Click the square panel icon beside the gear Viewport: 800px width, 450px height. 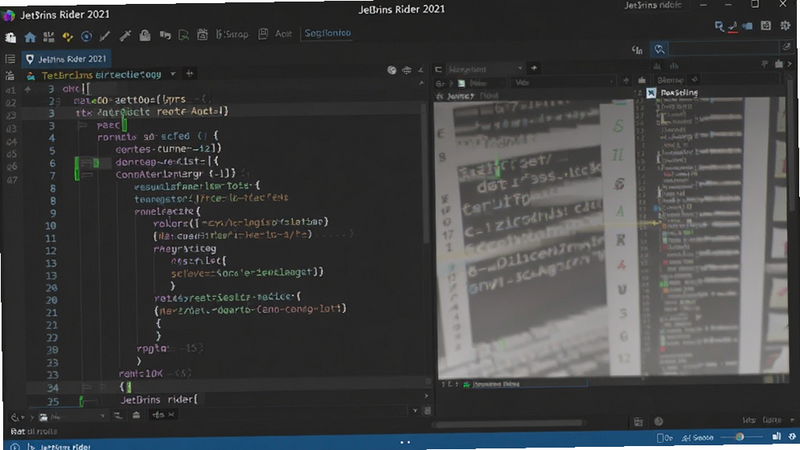(766, 26)
